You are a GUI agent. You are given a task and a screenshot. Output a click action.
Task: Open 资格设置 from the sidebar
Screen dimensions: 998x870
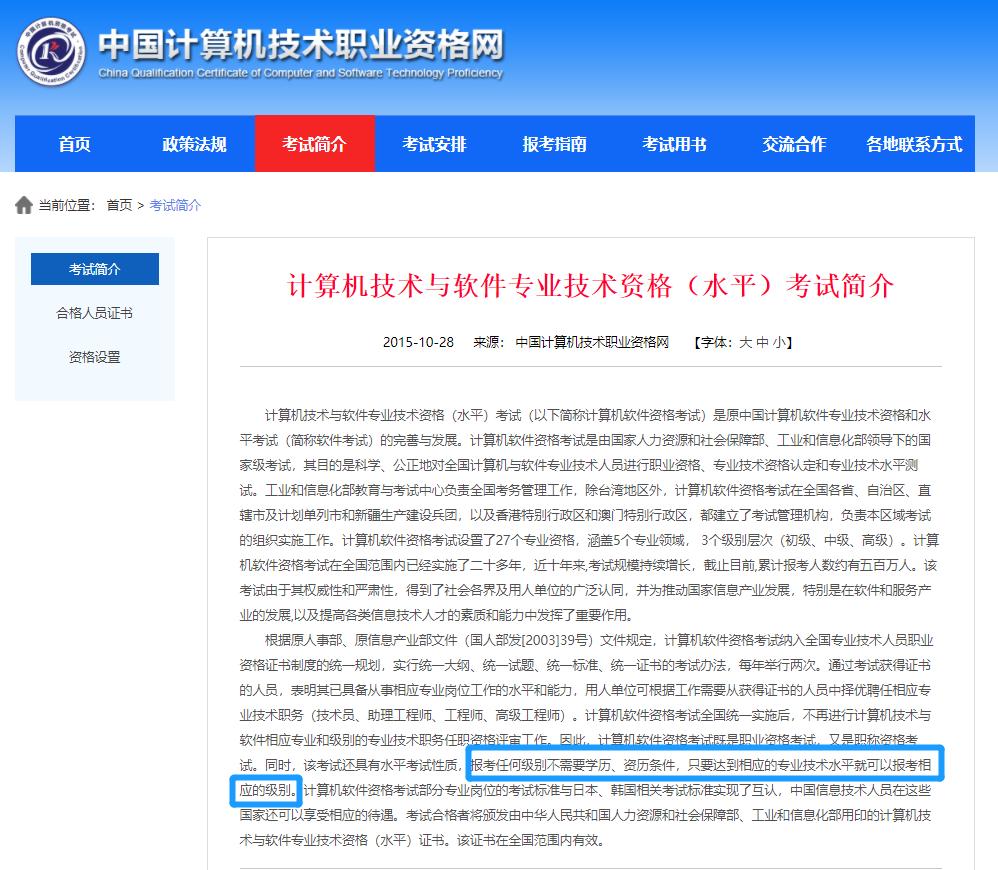(94, 357)
